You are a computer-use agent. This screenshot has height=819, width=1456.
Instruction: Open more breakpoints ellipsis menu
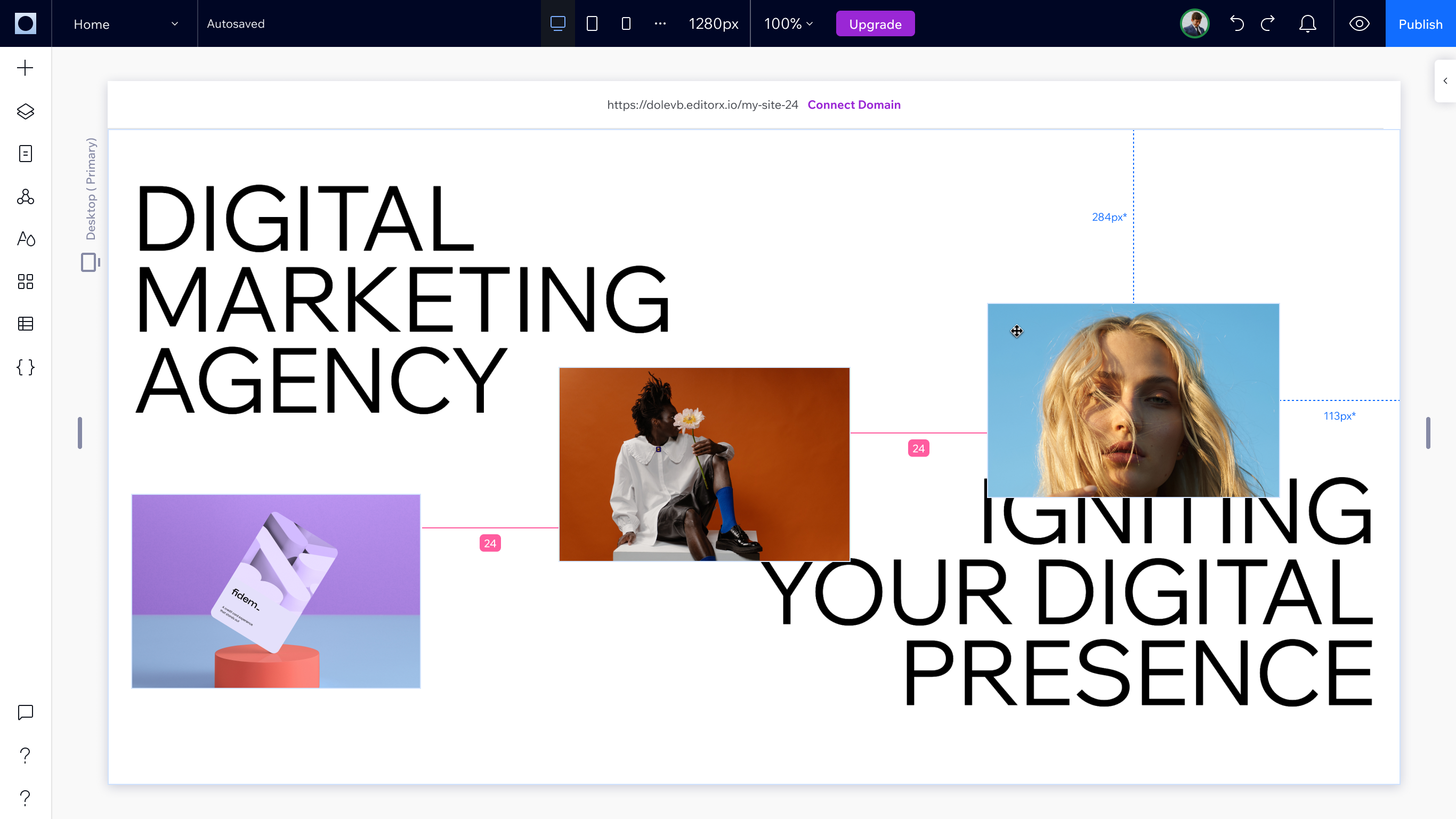click(x=660, y=24)
